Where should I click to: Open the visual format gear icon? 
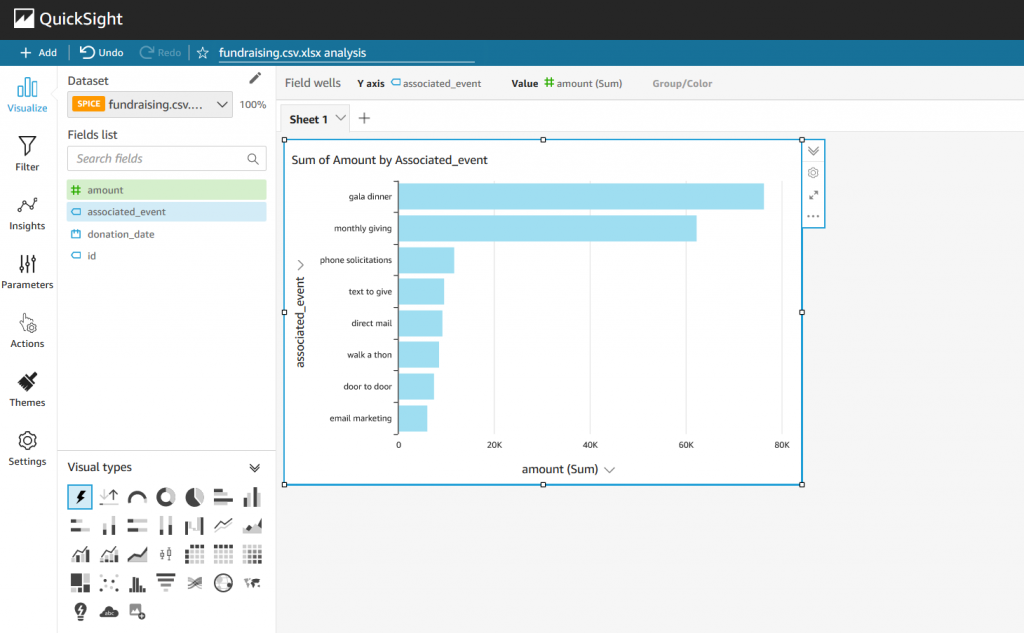tap(813, 173)
